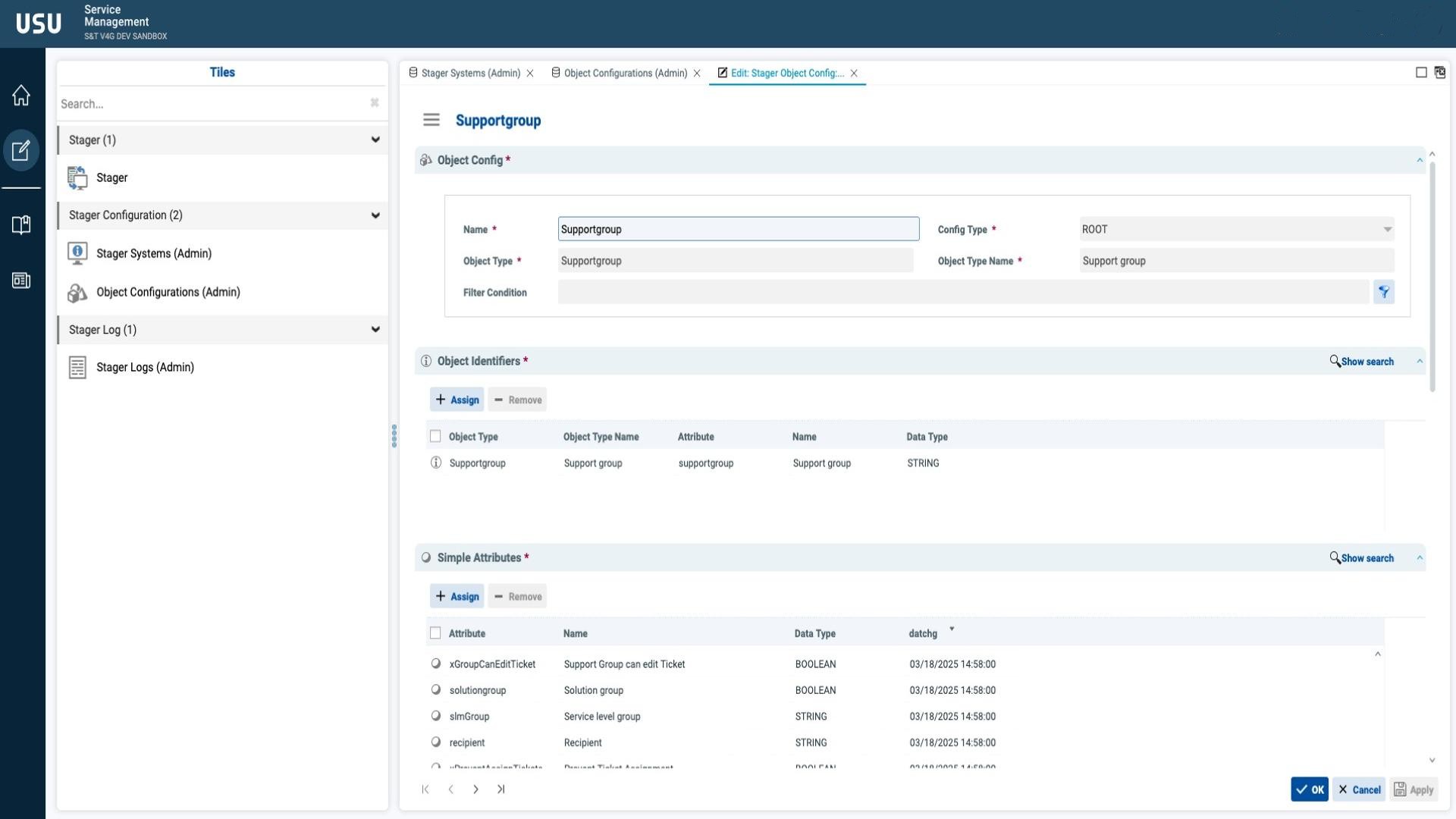Switch to the Object Configurations (Admin) tab
Image resolution: width=1456 pixels, height=819 pixels.
coord(625,74)
